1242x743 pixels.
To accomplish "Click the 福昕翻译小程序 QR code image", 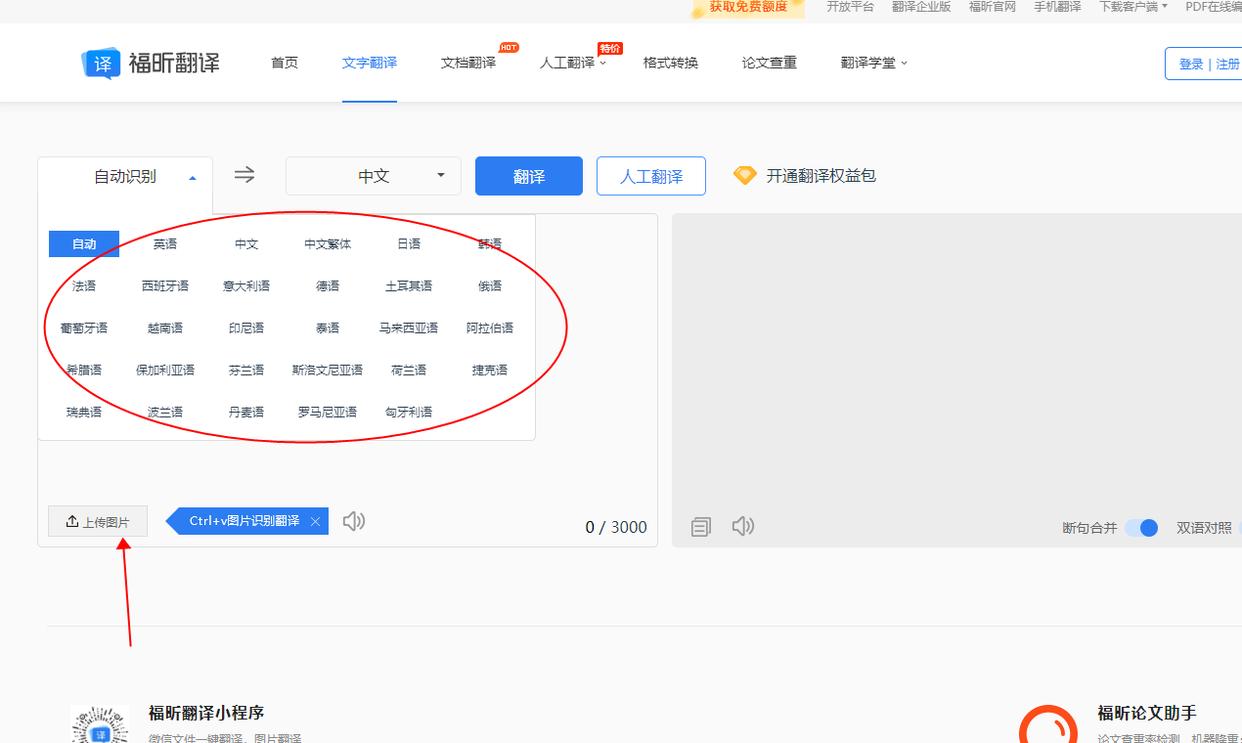I will point(100,724).
